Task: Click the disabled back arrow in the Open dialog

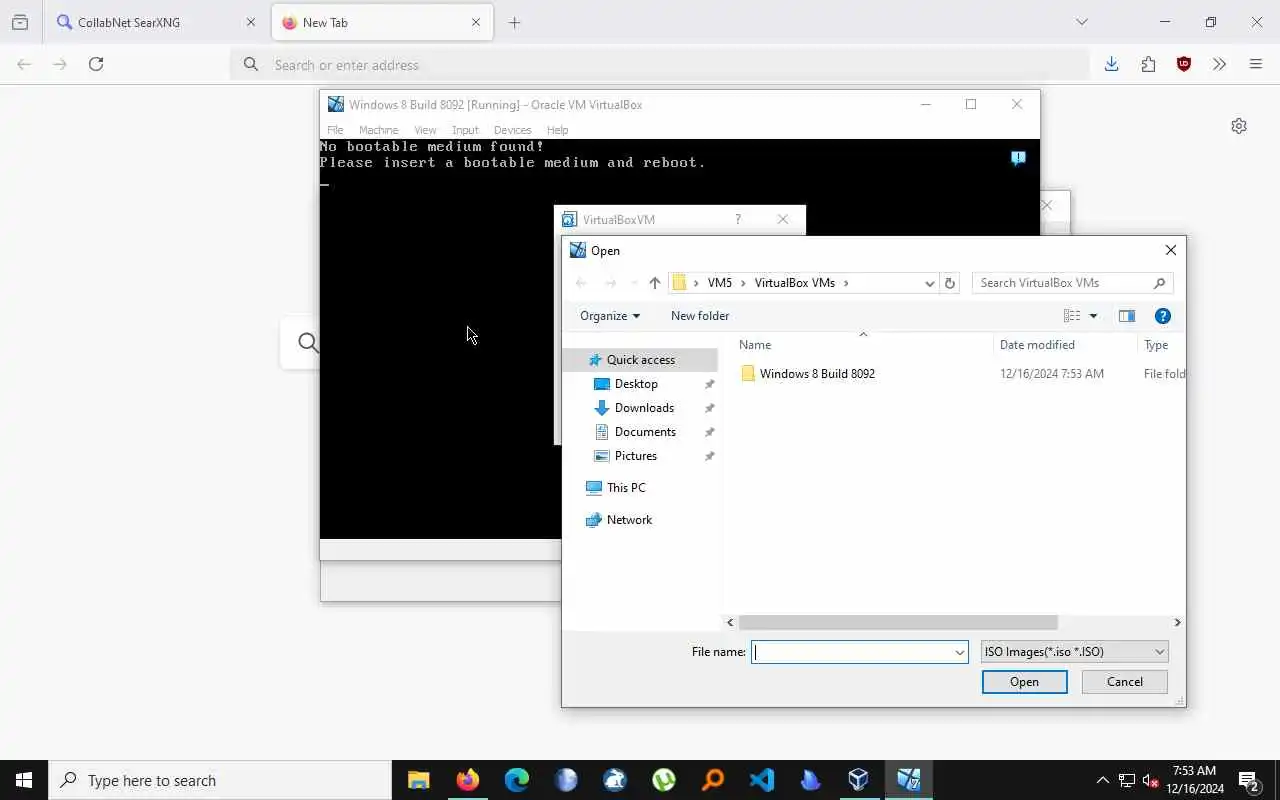Action: point(581,283)
